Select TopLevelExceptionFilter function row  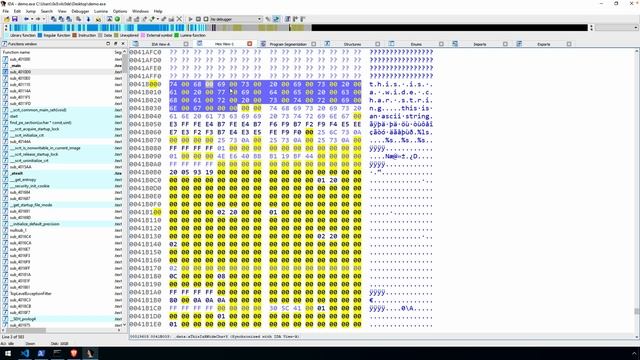click(x=62, y=293)
